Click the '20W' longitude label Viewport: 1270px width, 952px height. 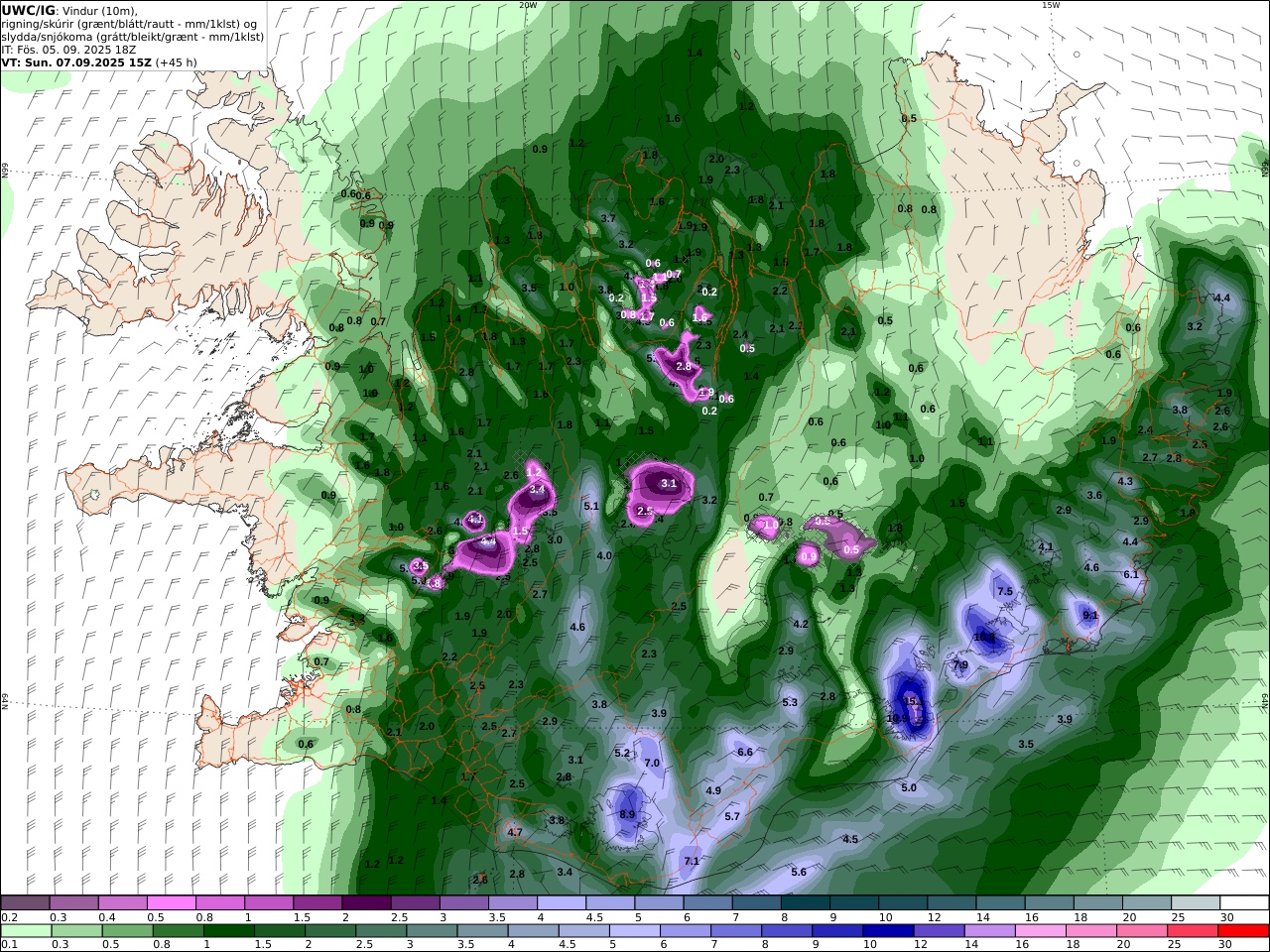[528, 5]
